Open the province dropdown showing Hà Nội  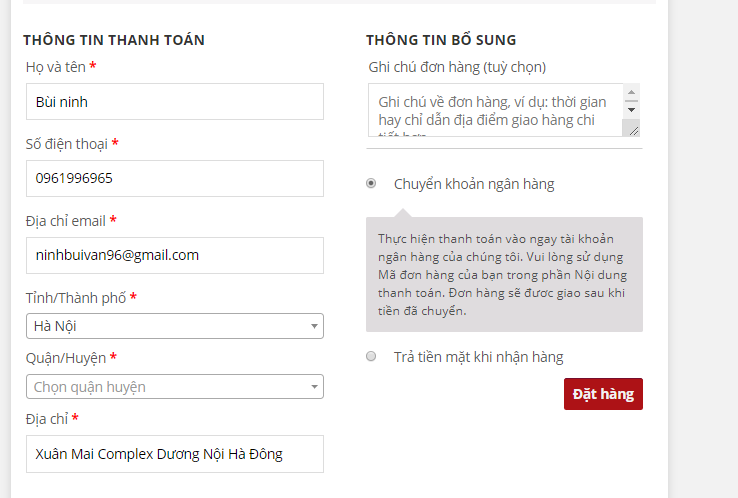click(x=174, y=326)
